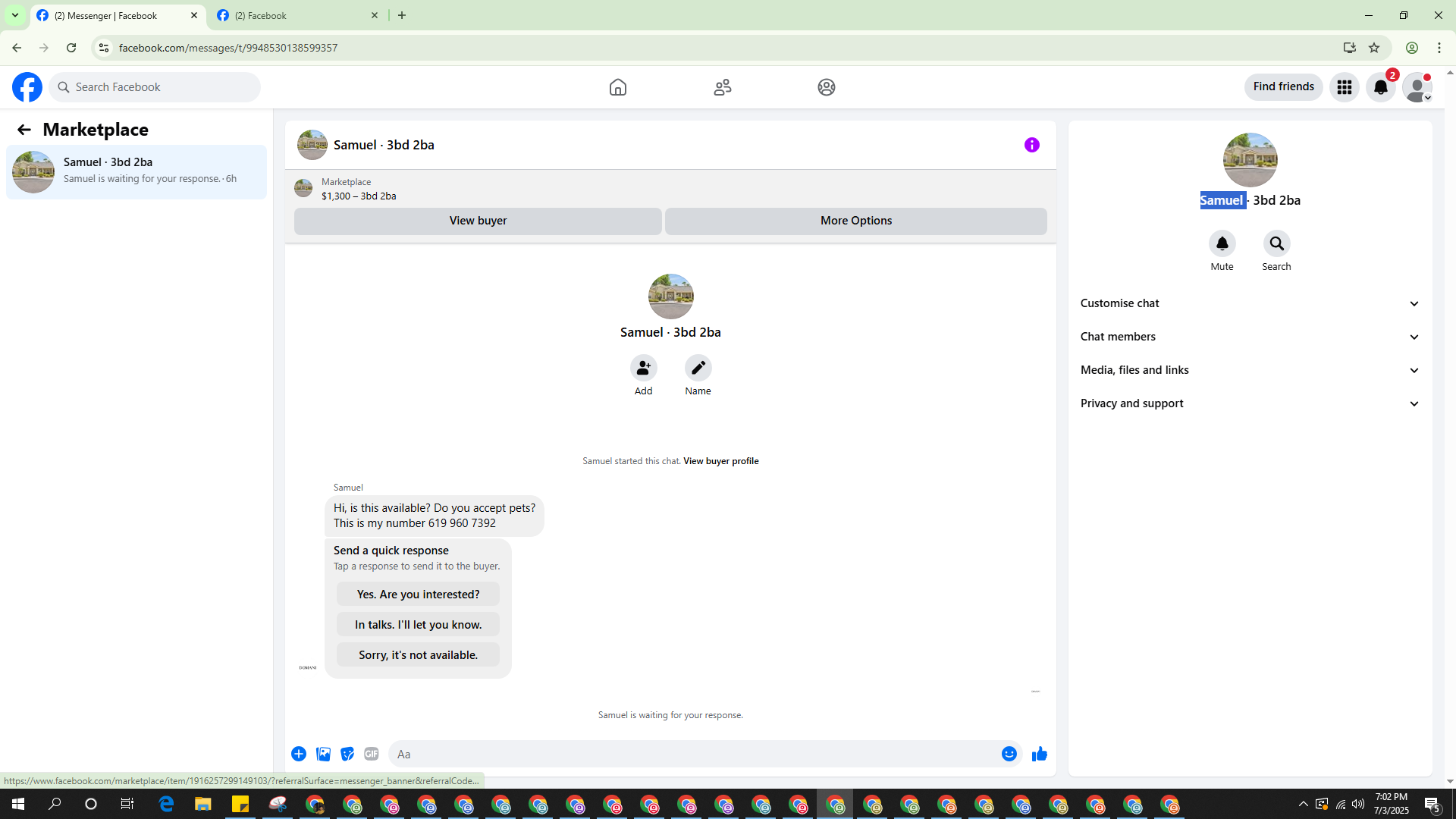Mute this conversation's notifications
This screenshot has width=1456, height=819.
(x=1222, y=244)
